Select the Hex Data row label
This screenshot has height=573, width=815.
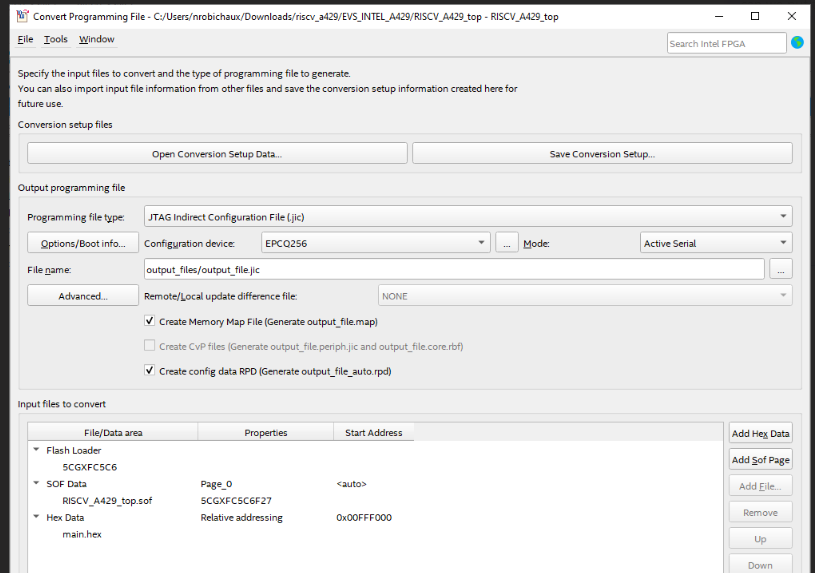(65, 517)
